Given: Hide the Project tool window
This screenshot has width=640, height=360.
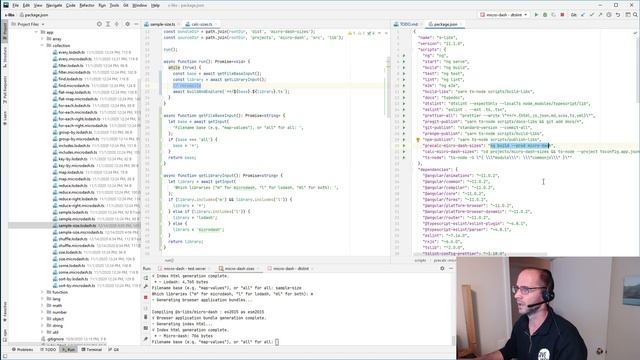Looking at the screenshot, I should (x=136, y=24).
